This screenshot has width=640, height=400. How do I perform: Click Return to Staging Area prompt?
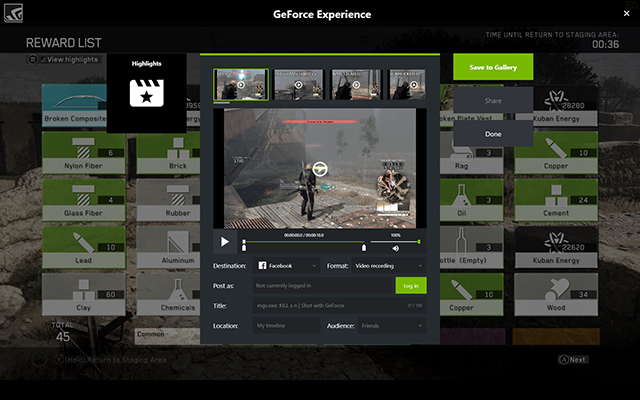pos(110,360)
